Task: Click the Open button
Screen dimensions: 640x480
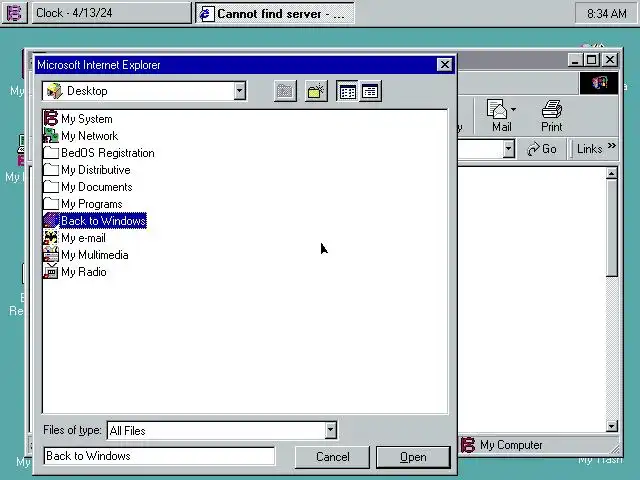Action: (413, 457)
